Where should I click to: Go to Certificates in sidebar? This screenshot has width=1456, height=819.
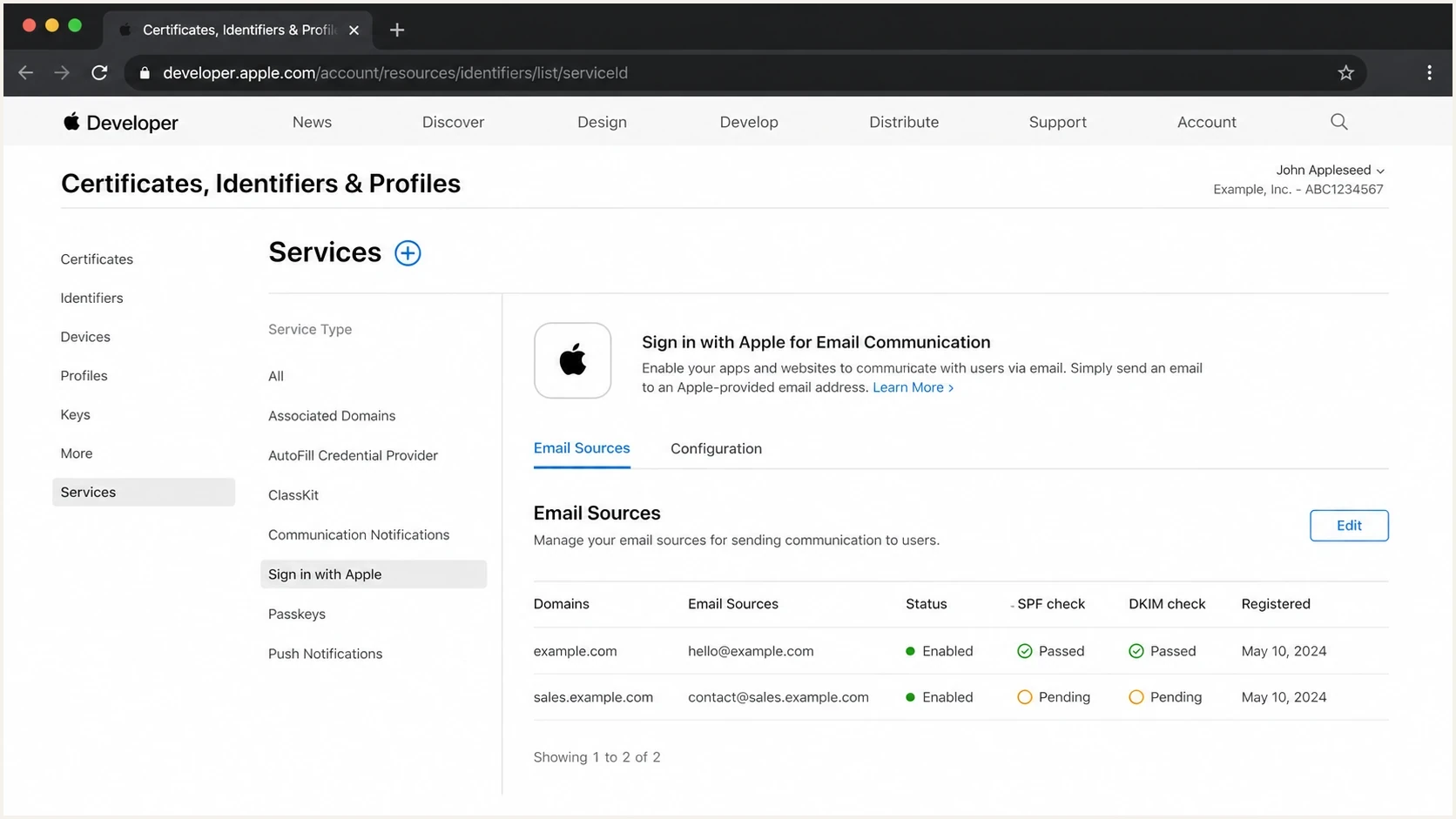(97, 259)
